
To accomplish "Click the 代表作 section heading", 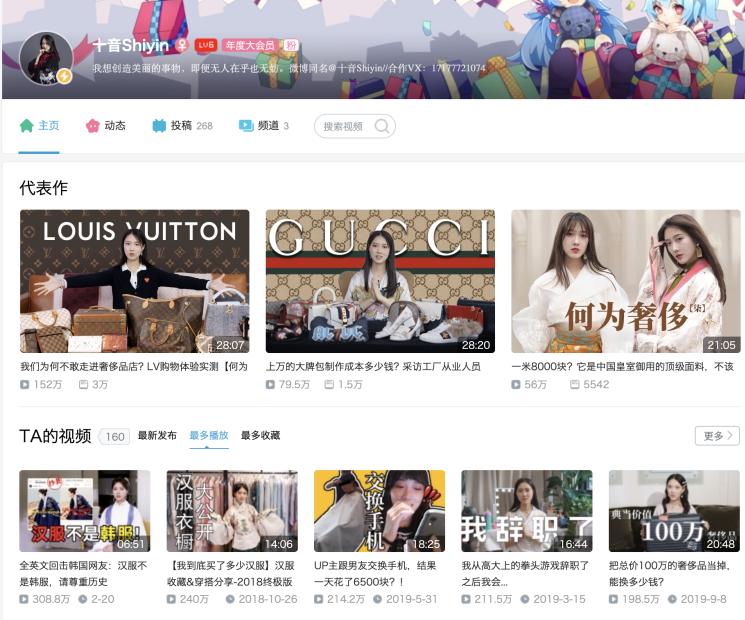I will [44, 188].
